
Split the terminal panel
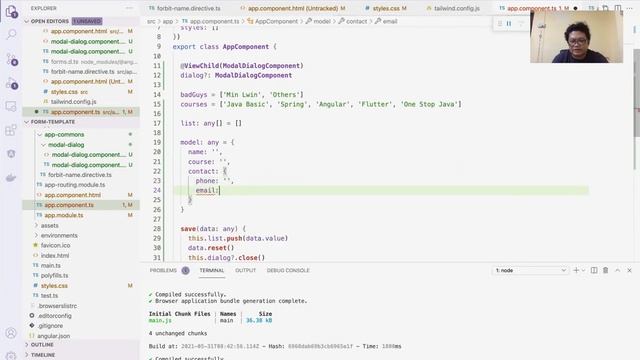point(594,270)
